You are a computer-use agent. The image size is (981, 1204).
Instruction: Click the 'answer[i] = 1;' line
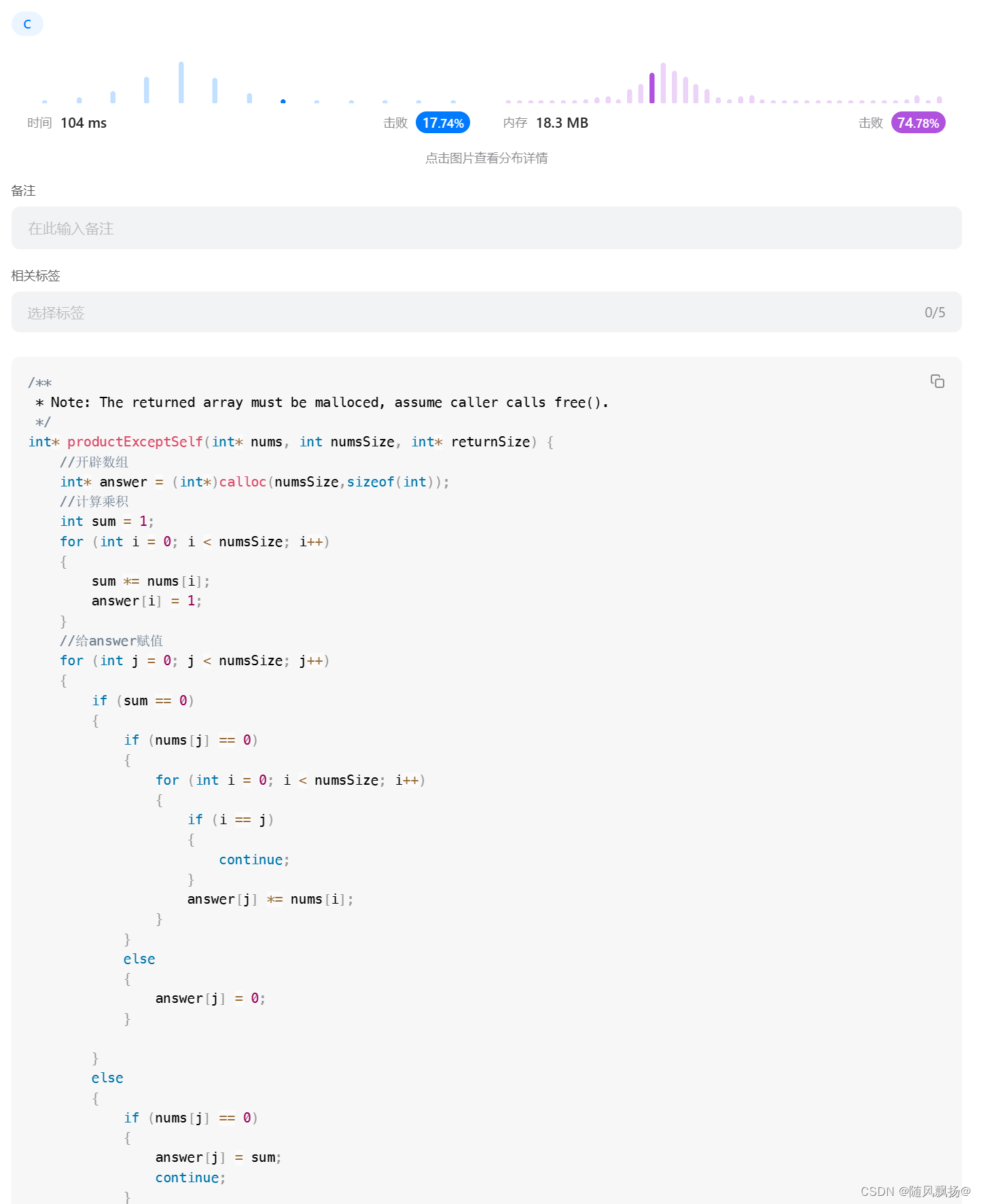[147, 601]
